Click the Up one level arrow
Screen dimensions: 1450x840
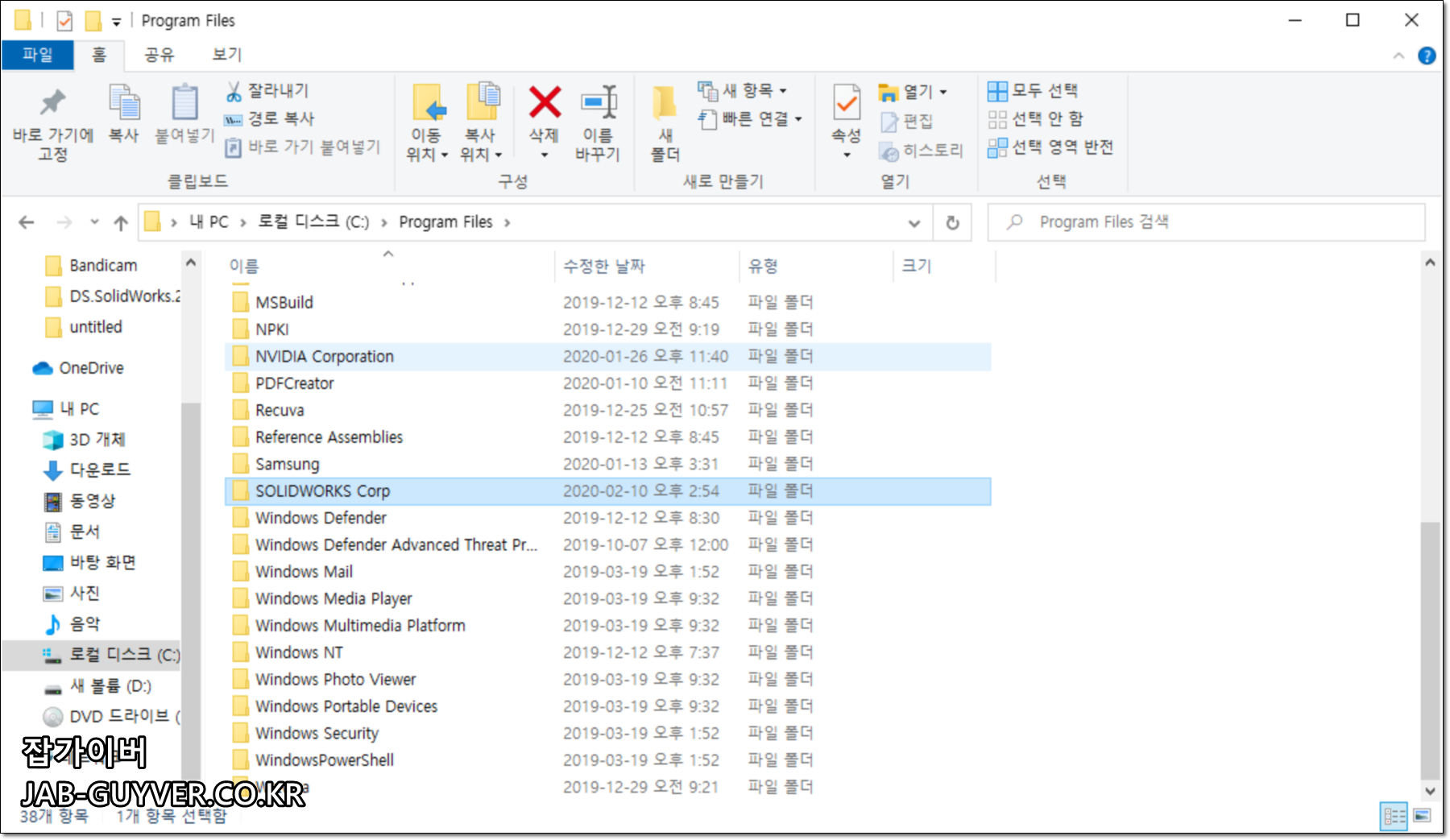click(121, 222)
